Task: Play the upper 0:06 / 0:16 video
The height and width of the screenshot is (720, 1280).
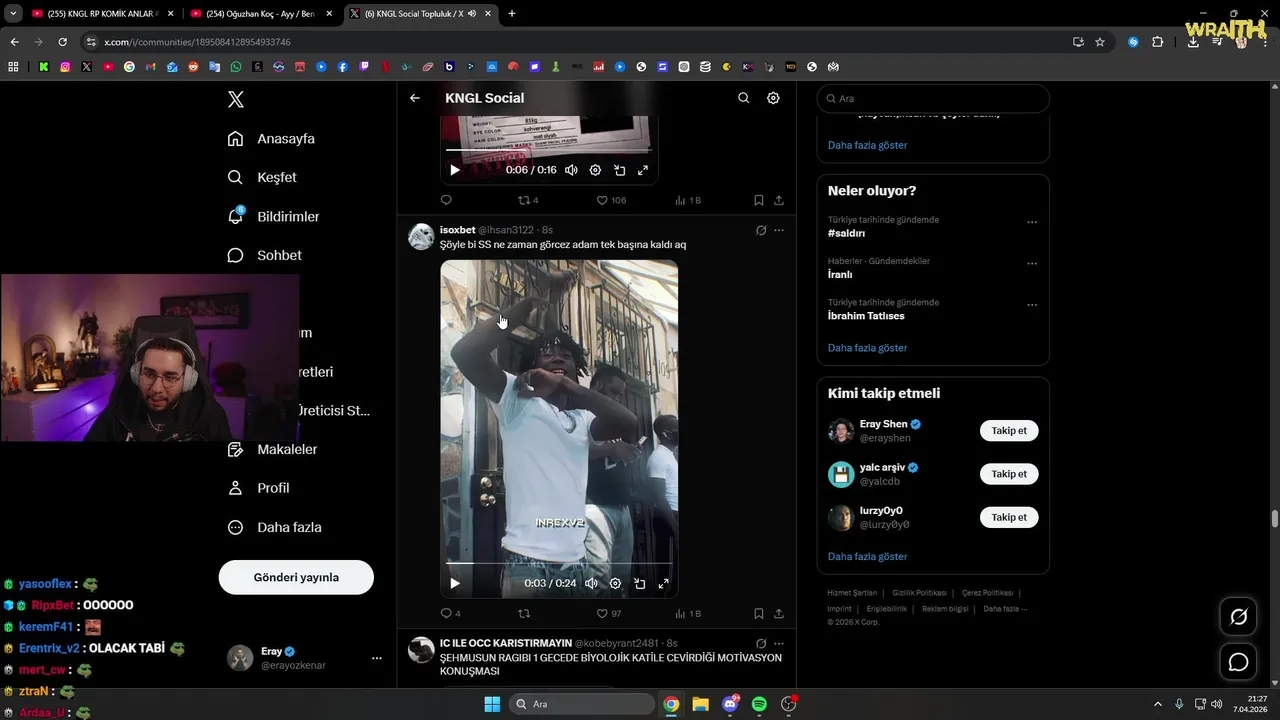Action: (x=455, y=170)
